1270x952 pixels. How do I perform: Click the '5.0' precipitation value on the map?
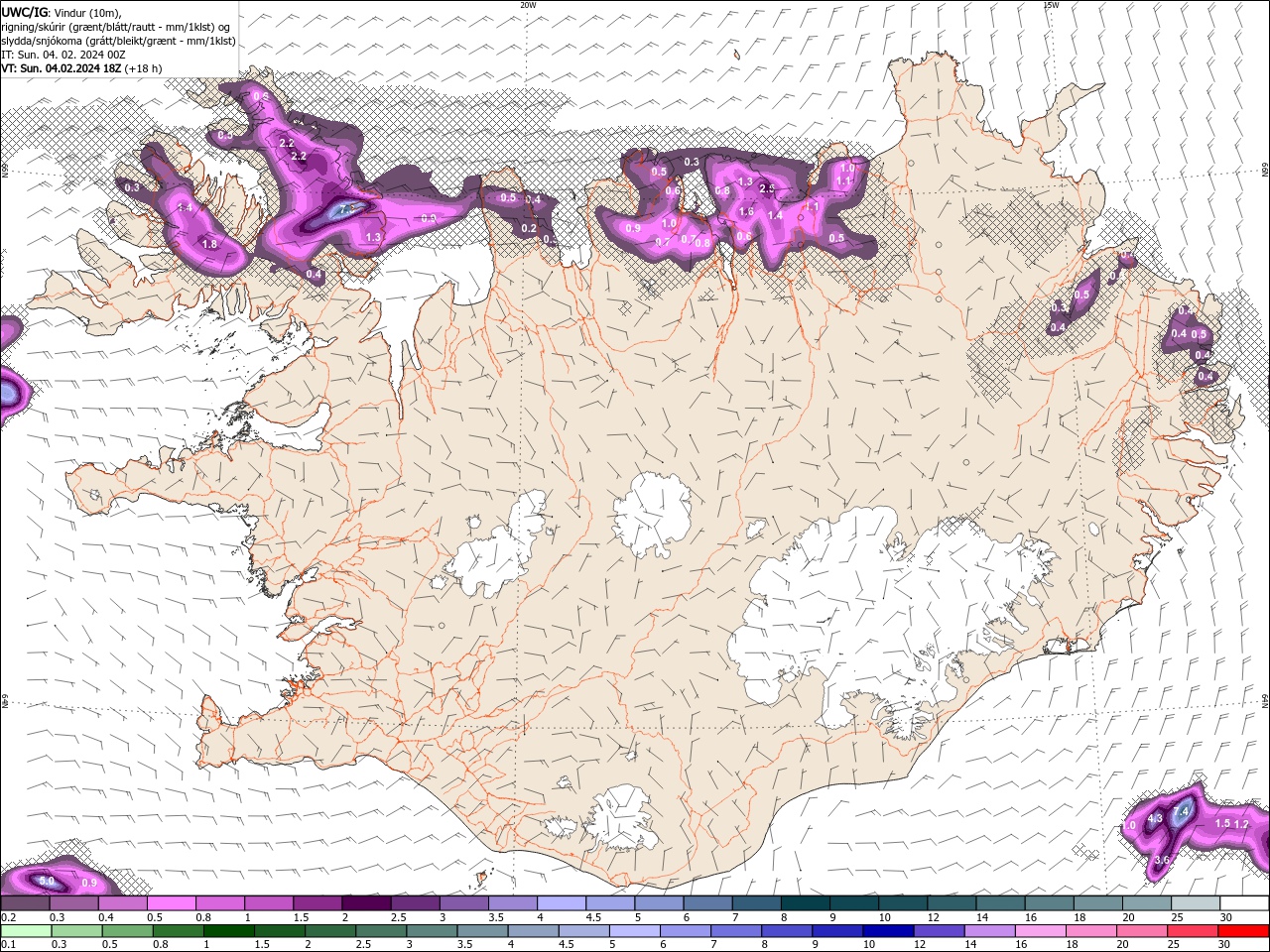coord(47,881)
